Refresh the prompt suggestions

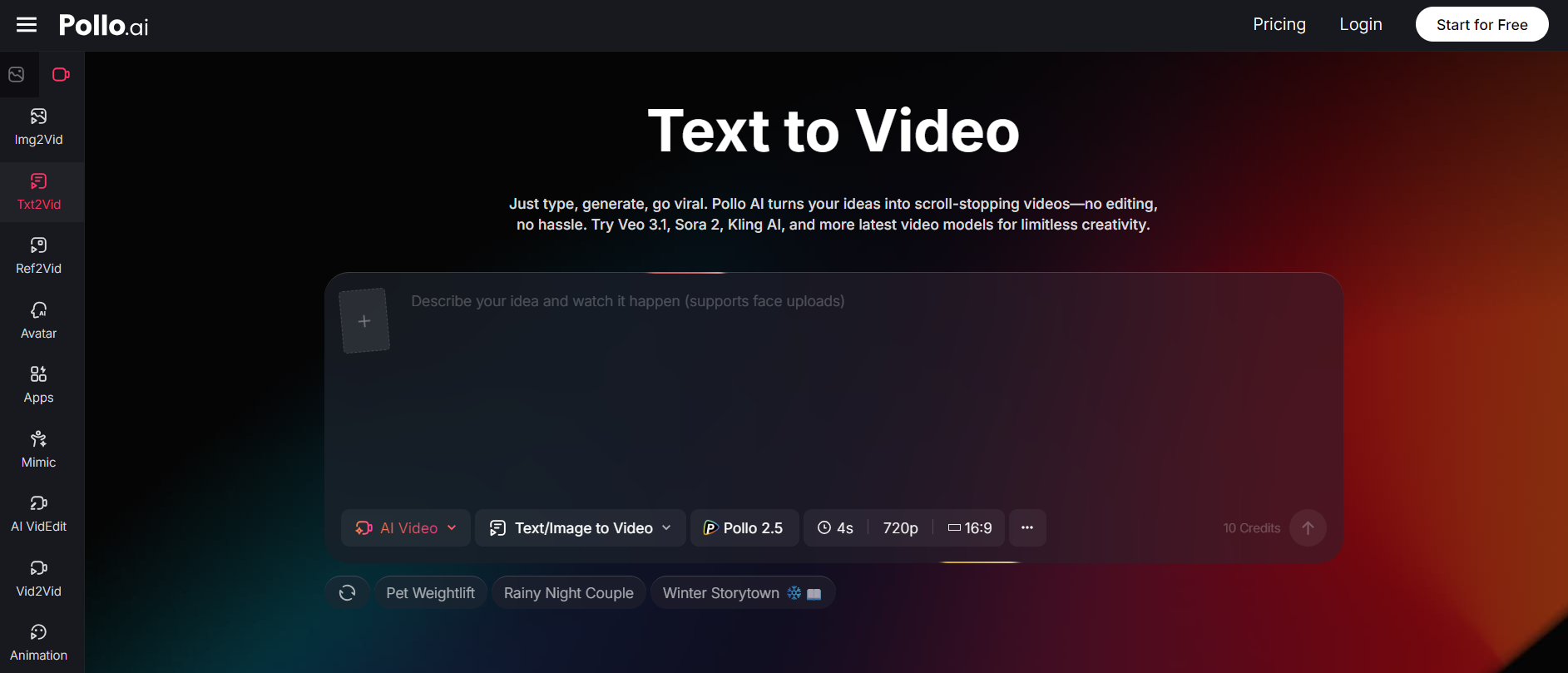[348, 593]
